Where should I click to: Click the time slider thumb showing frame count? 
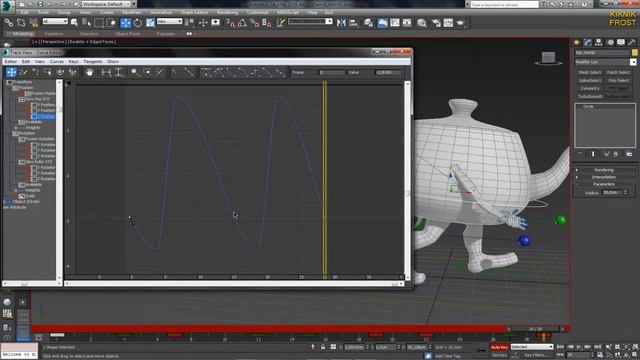click(536, 329)
